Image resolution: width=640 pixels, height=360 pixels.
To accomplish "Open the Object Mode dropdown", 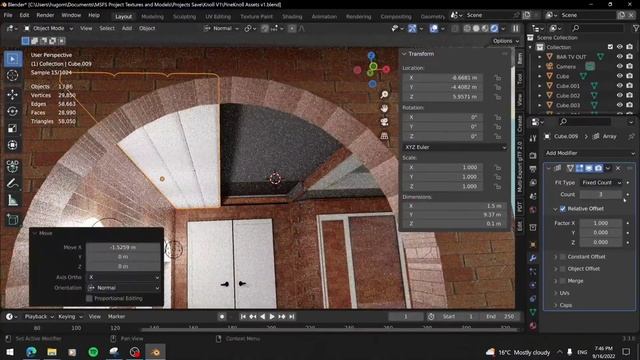I will pyautogui.click(x=48, y=29).
